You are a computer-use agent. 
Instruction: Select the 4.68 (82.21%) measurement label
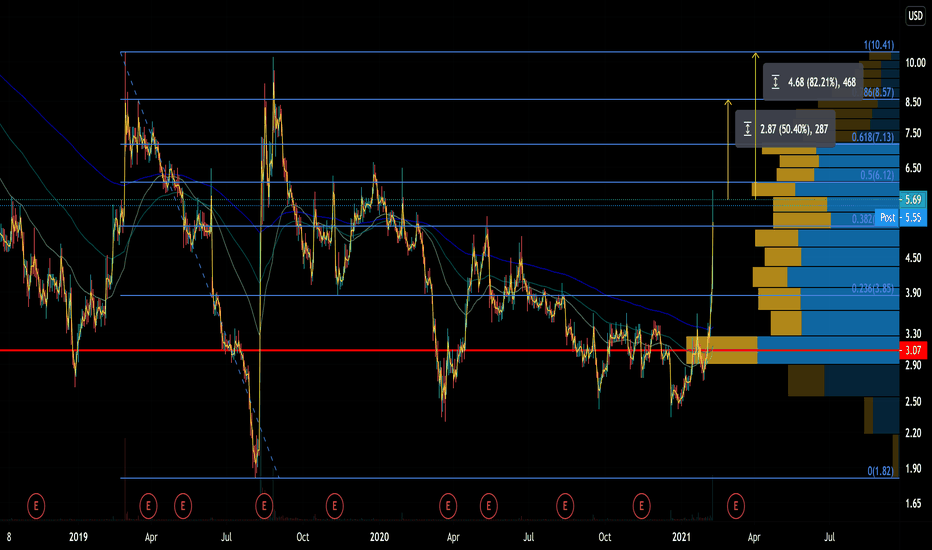[813, 81]
